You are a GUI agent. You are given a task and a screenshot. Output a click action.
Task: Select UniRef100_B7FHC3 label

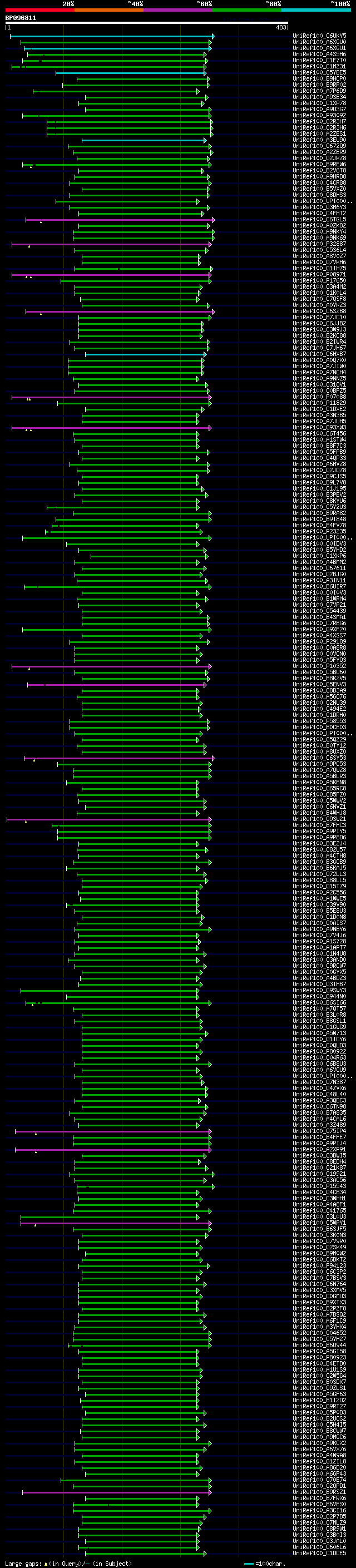pyautogui.click(x=319, y=825)
